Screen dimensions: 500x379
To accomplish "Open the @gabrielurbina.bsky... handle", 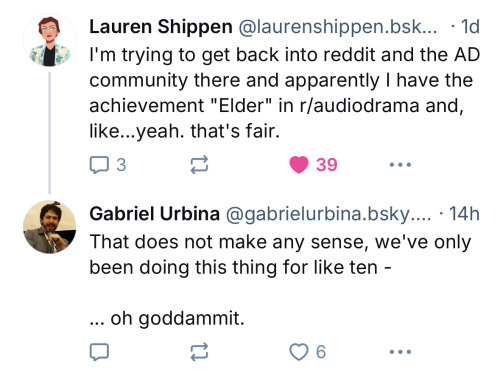I will [x=328, y=214].
